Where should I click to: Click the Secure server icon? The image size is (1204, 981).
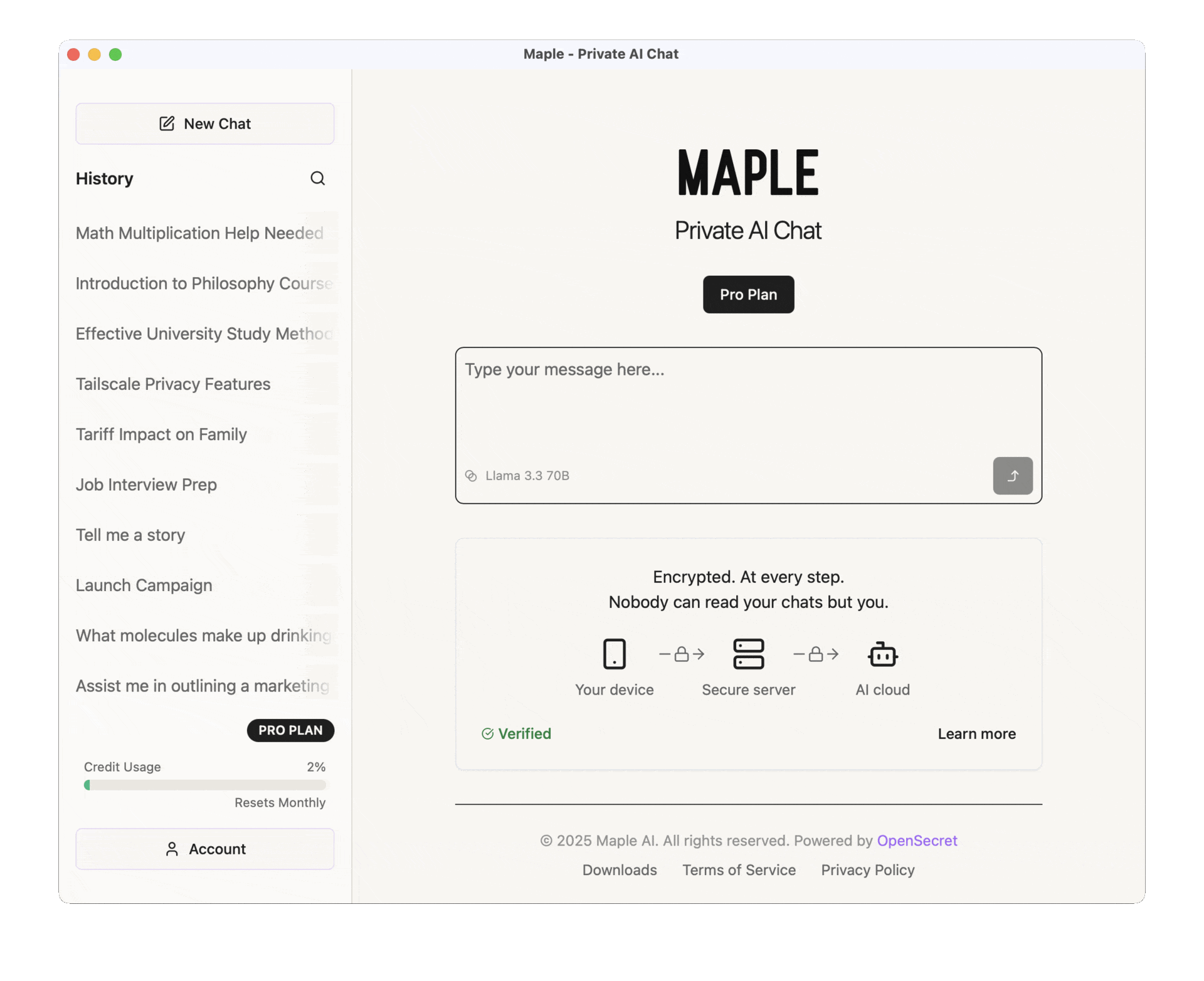(748, 654)
